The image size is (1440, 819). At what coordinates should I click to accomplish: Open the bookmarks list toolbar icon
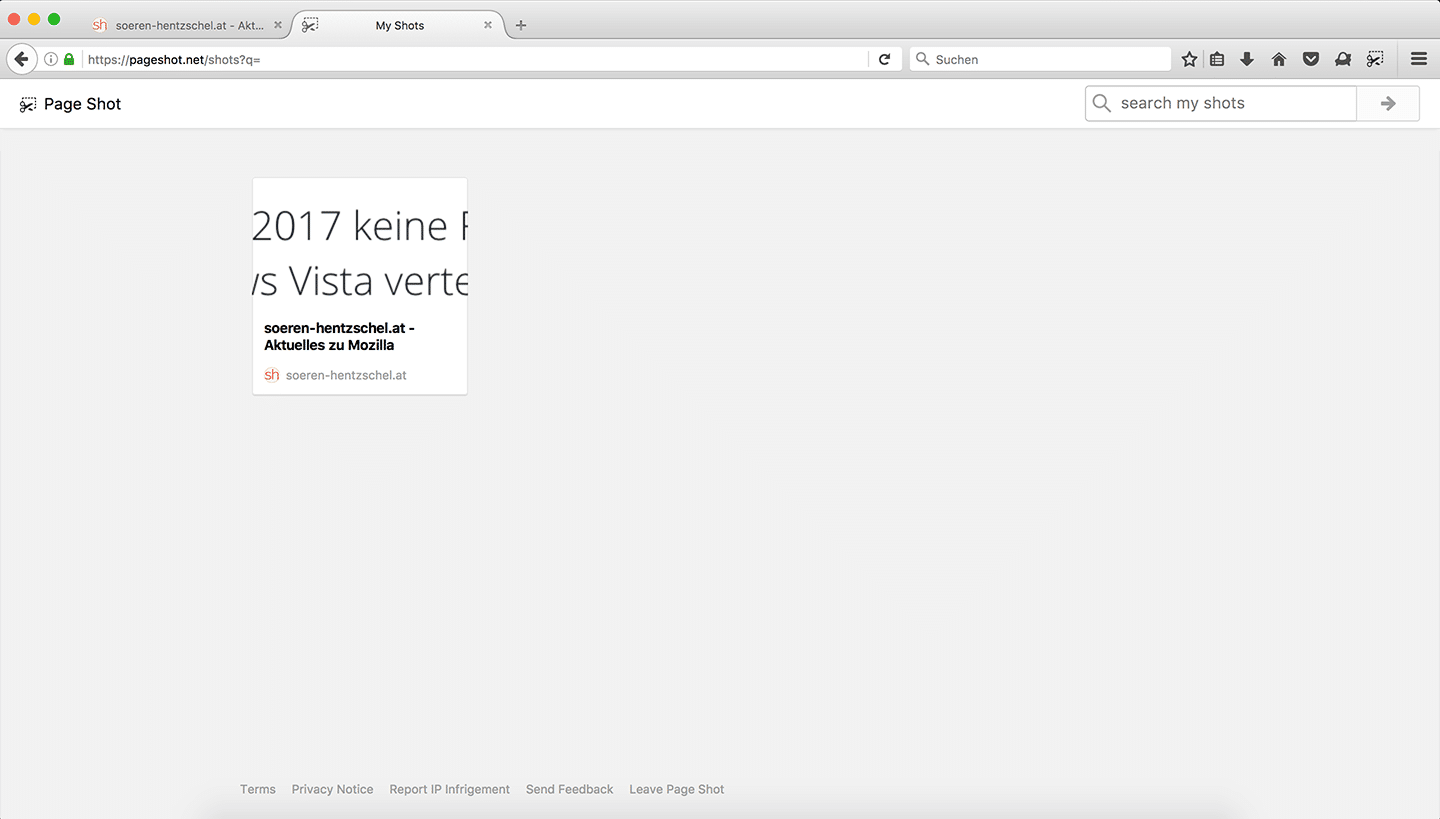[x=1217, y=59]
